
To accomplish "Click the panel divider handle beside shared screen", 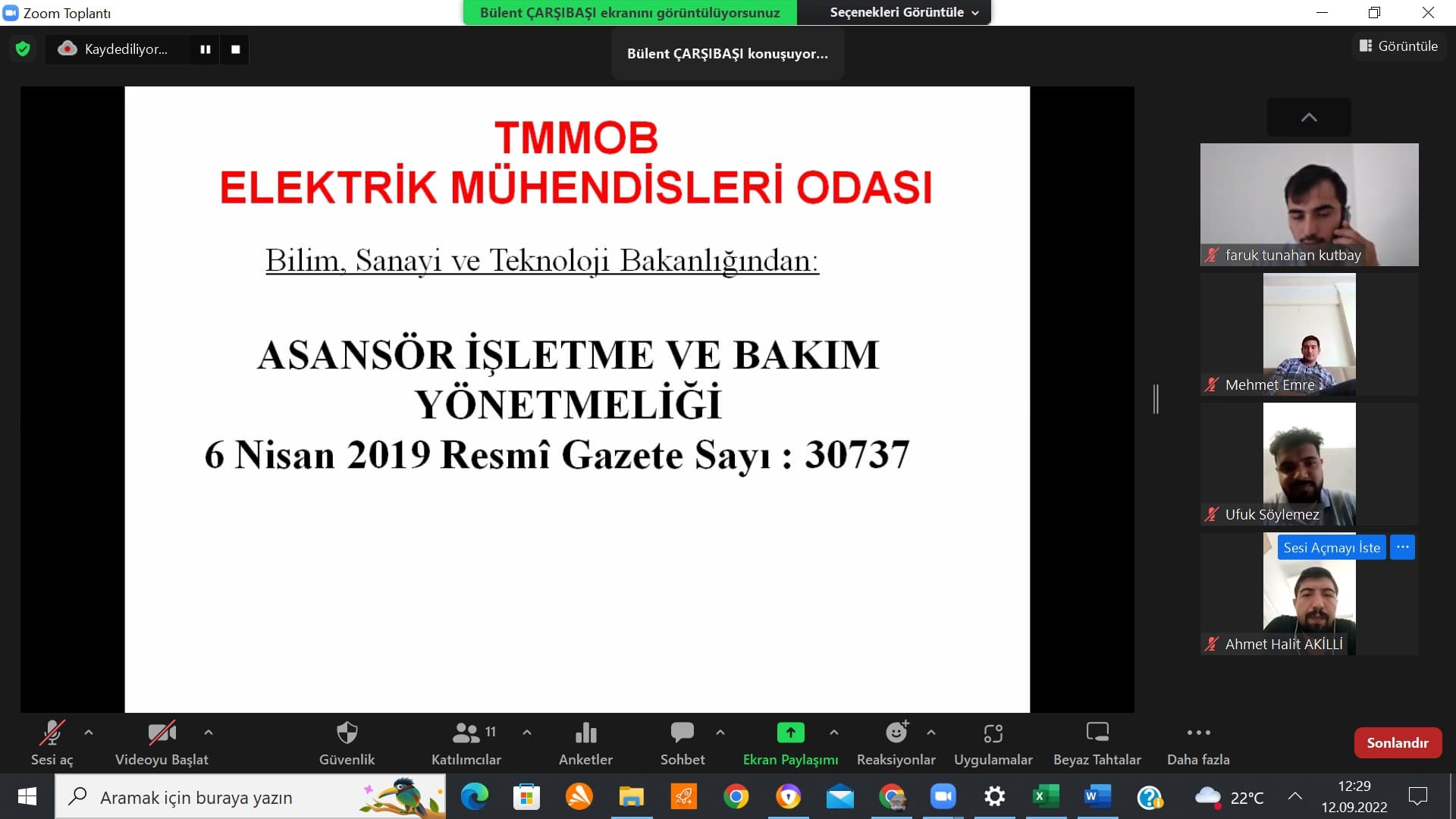I will 1156,399.
